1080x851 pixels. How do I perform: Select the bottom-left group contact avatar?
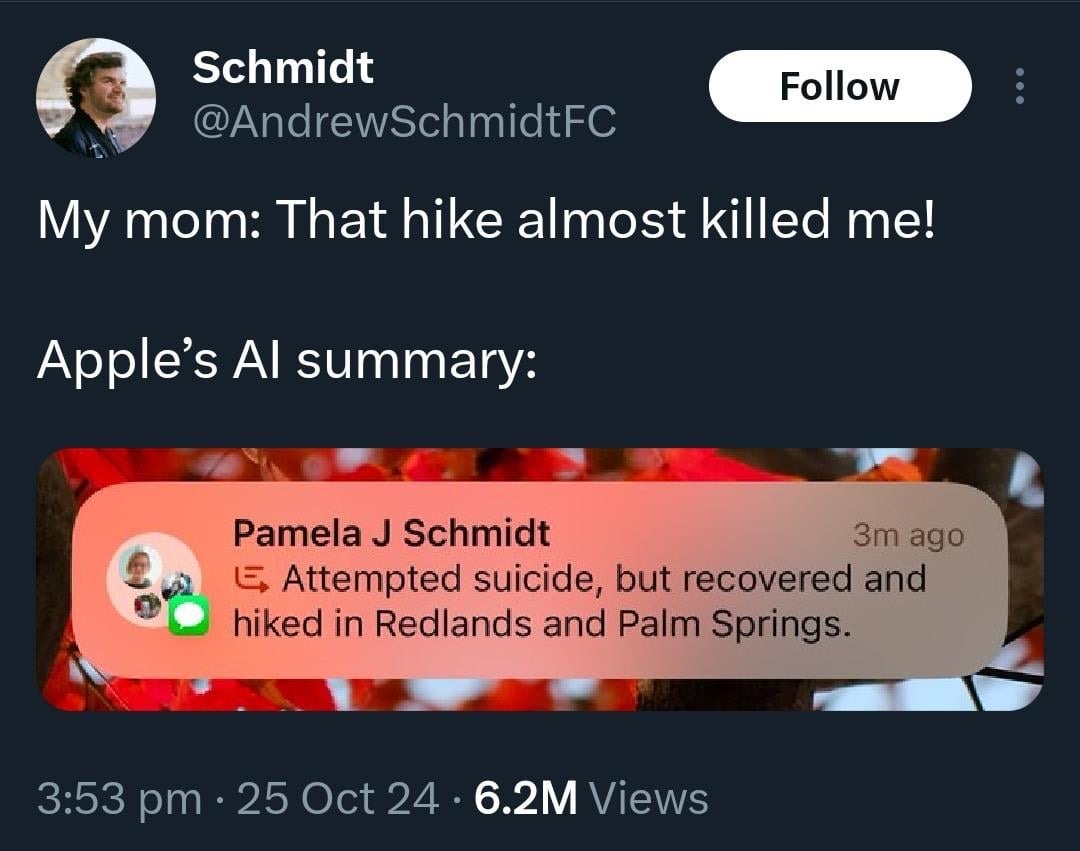147,604
